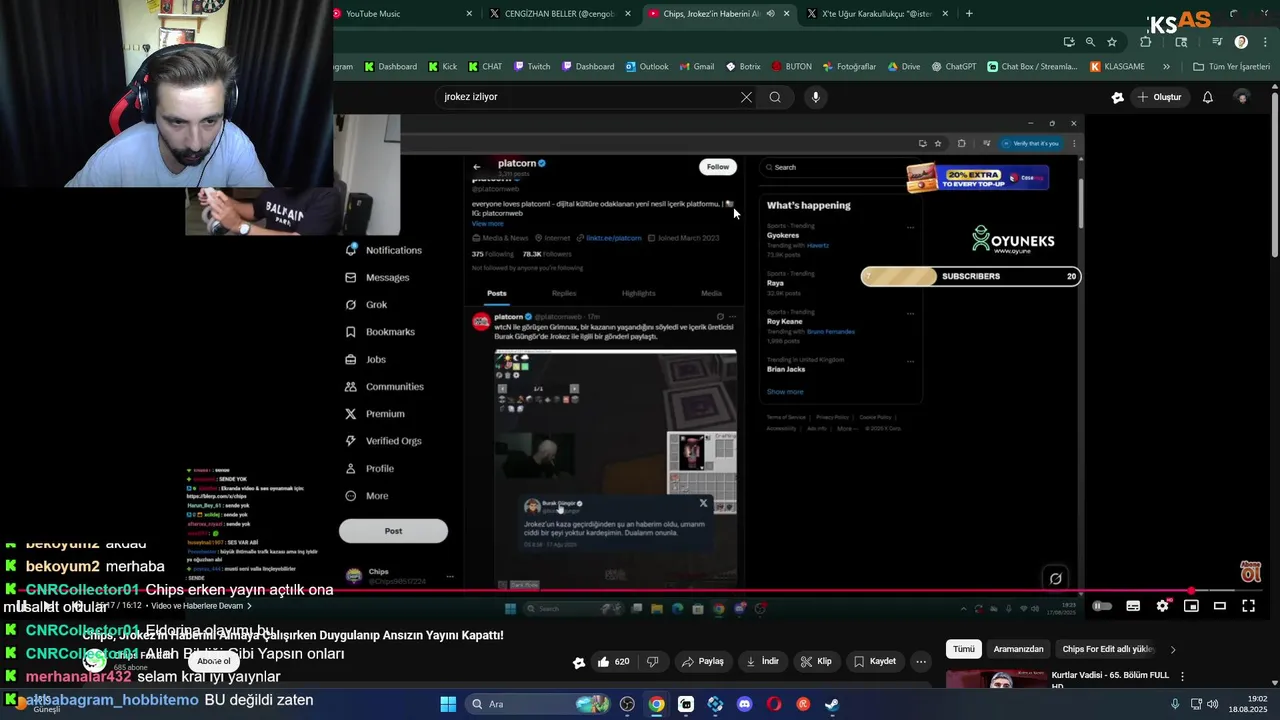Open the system tray microphone icon
The width and height of the screenshot is (1280, 720).
pyautogui.click(x=1175, y=704)
